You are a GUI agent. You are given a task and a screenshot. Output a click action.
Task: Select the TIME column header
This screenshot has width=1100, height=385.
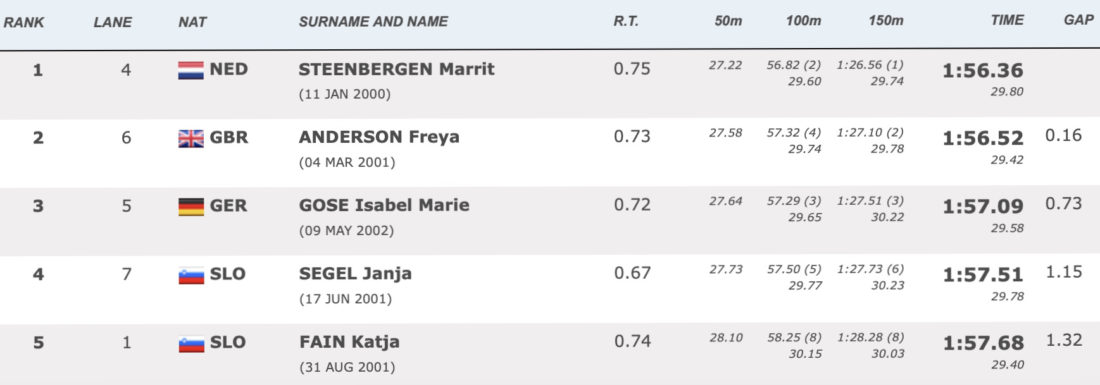coord(1007,21)
